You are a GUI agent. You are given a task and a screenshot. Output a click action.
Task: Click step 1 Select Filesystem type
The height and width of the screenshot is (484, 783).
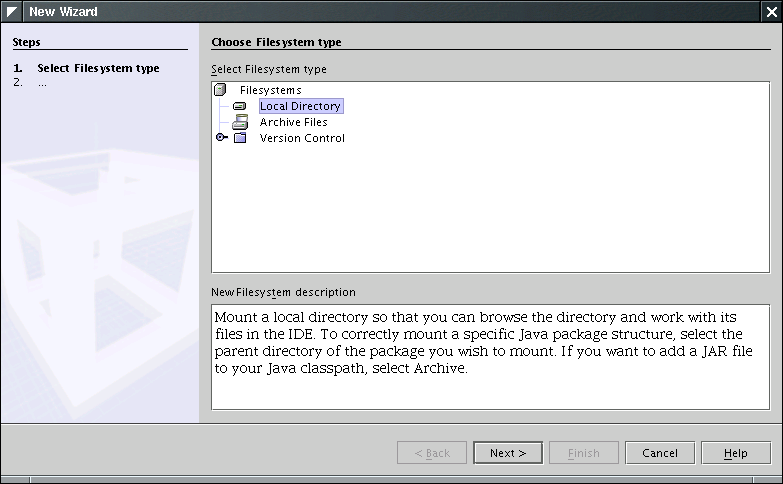[x=98, y=68]
